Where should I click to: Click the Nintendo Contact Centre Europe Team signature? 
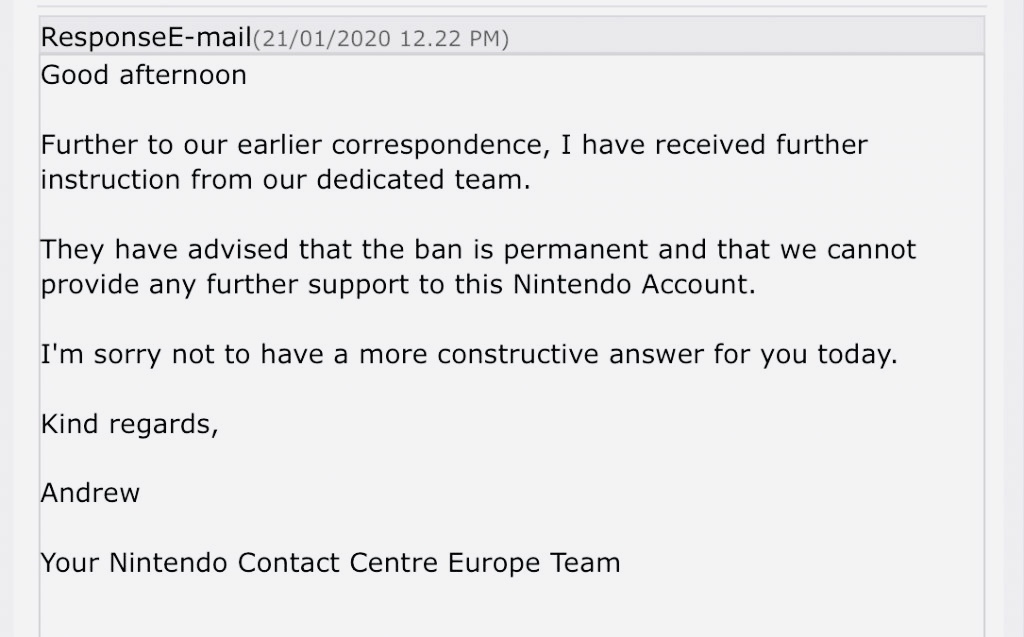pyautogui.click(x=330, y=563)
